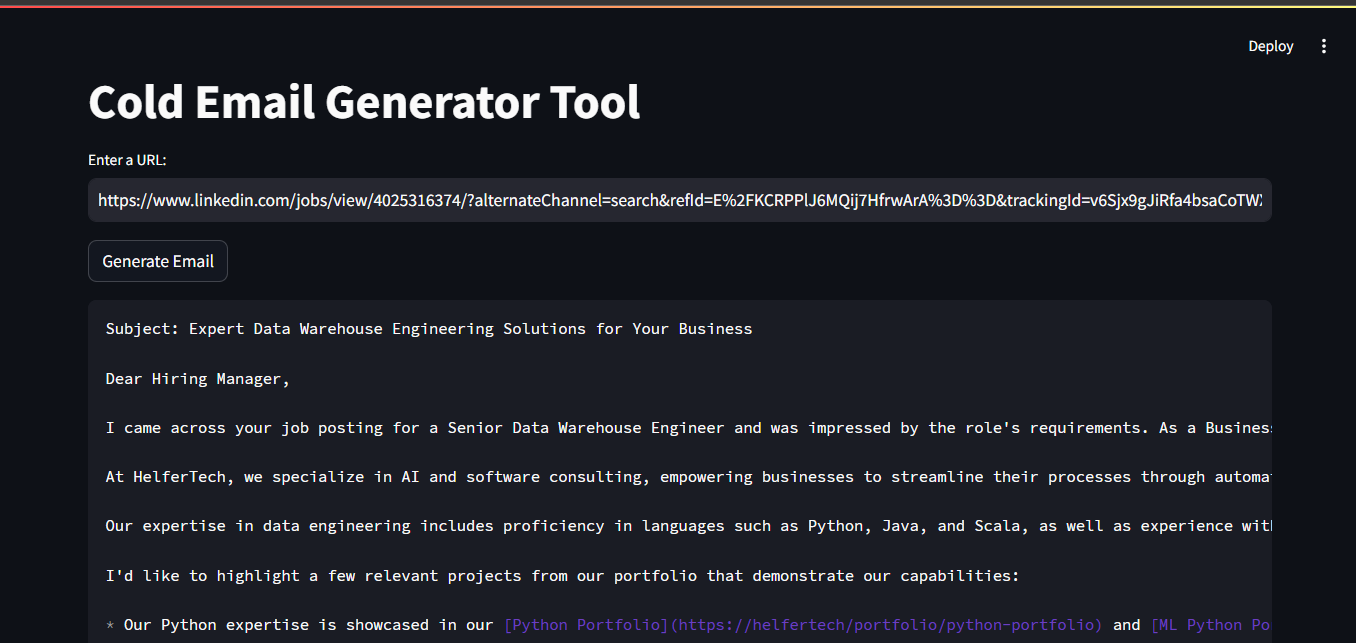1356x643 pixels.
Task: Click the Cold Email Generator Tool title
Action: [364, 101]
